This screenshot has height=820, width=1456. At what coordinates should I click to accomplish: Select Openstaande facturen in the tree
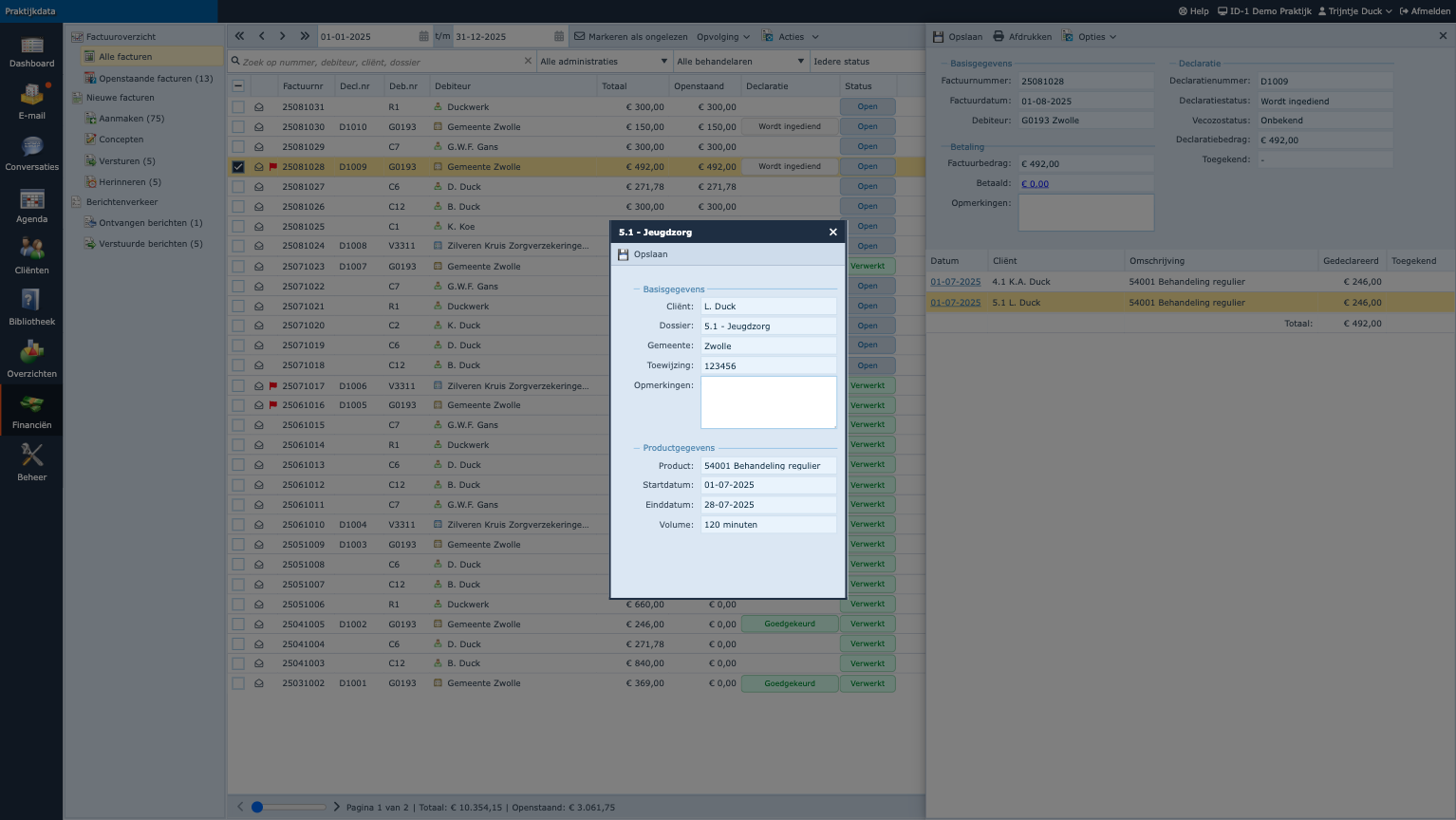pyautogui.click(x=156, y=79)
